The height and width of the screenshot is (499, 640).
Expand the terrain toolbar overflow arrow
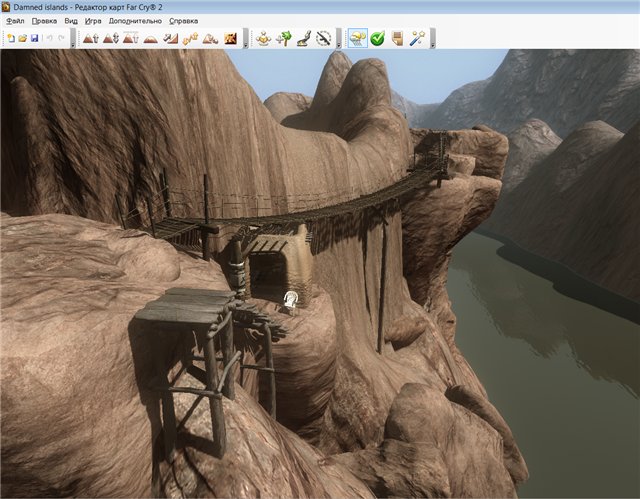tap(245, 38)
